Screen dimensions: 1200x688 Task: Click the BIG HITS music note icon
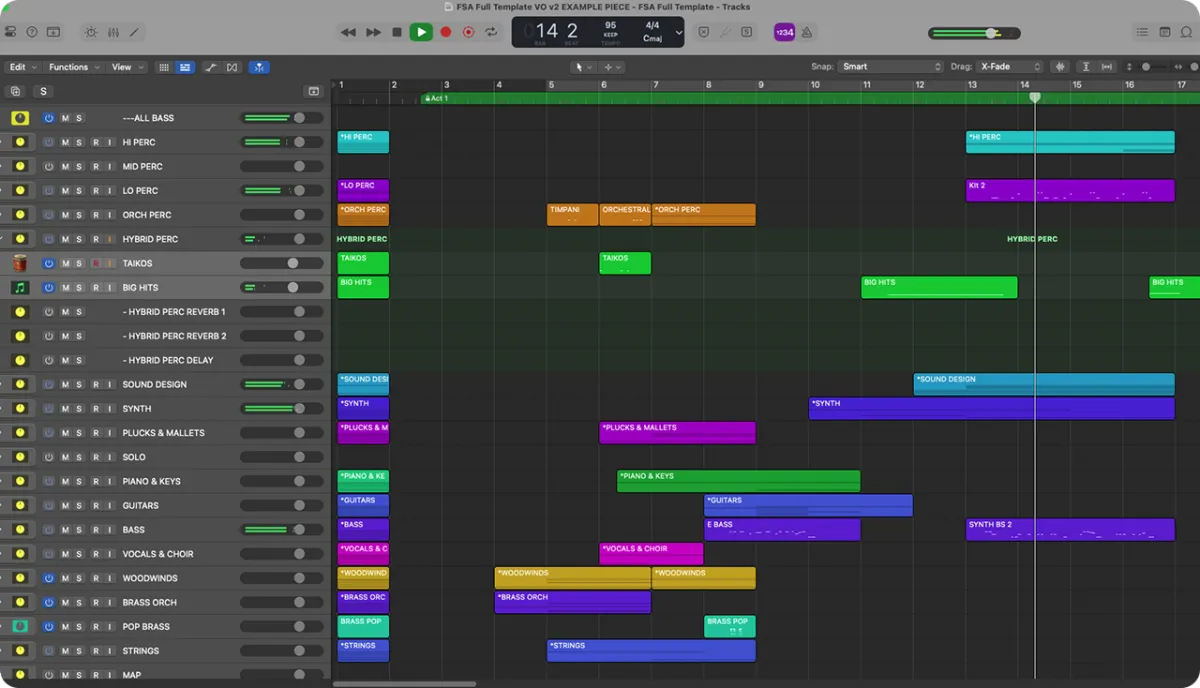tap(20, 288)
